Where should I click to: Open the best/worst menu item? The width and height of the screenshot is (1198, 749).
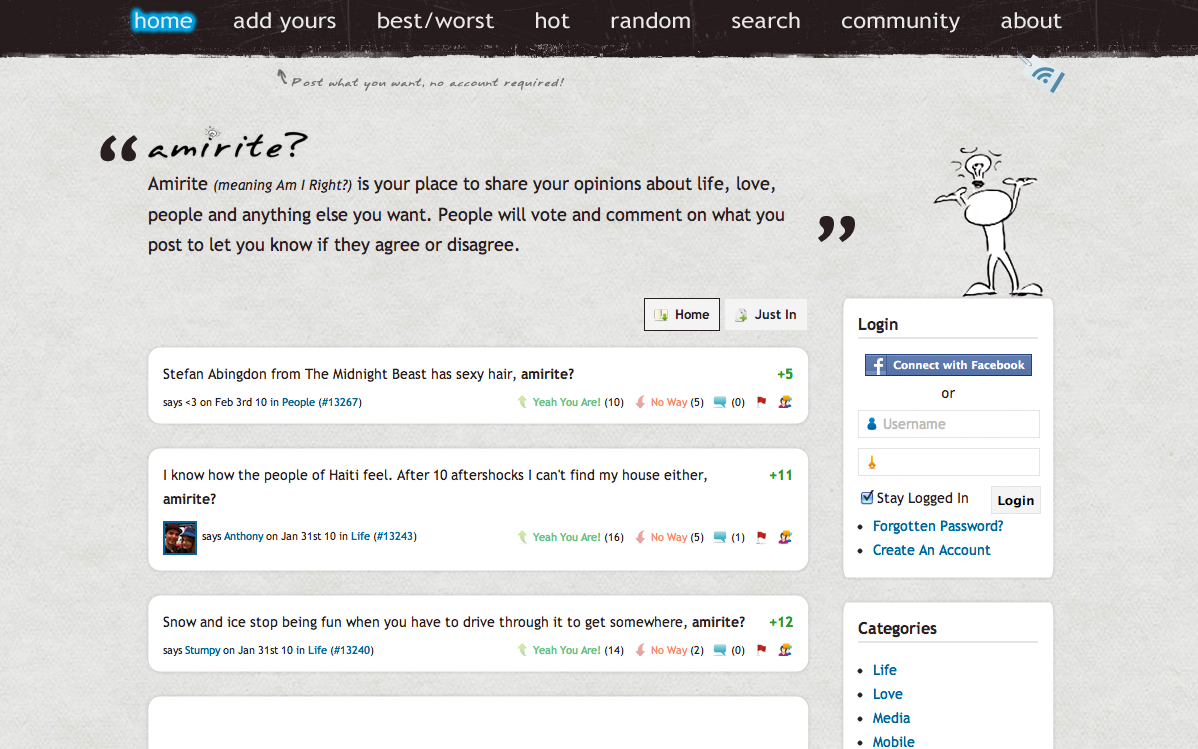click(435, 21)
